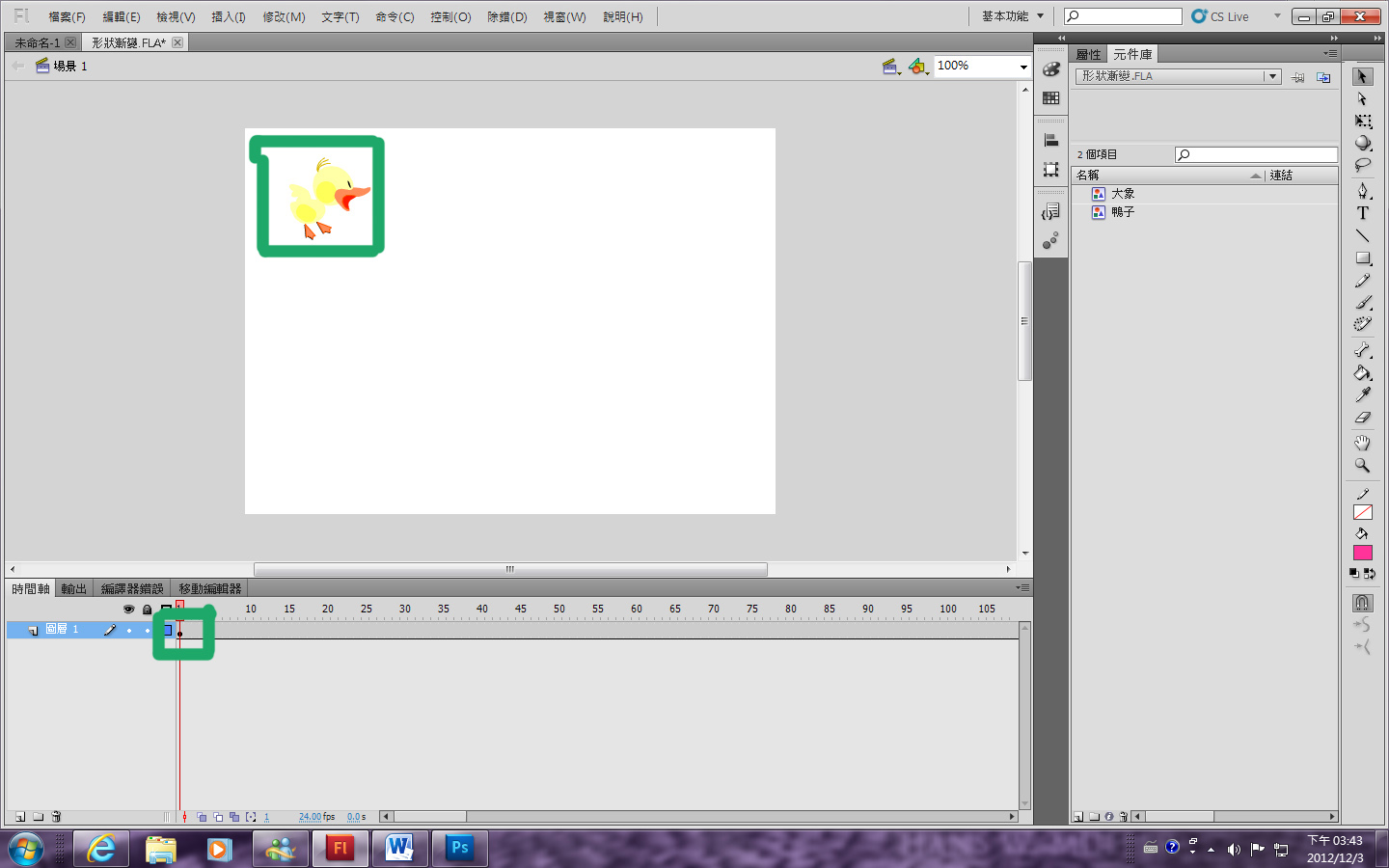This screenshot has height=868, width=1389.
Task: Click the 場景 1 breadcrumb
Action: click(70, 66)
